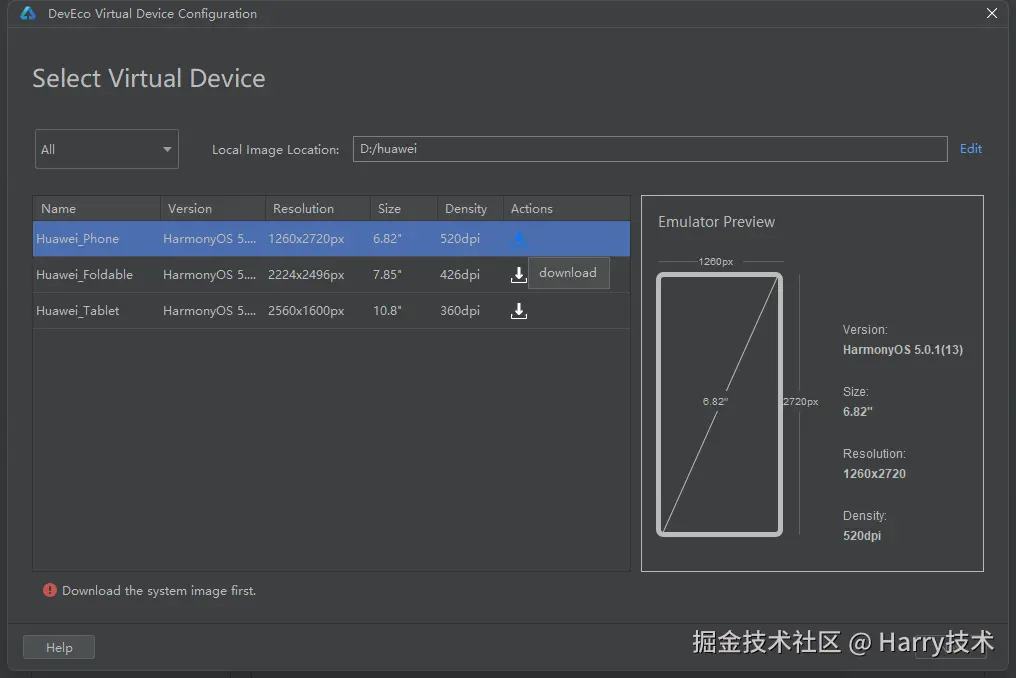Sort by the Name column header

pos(97,209)
